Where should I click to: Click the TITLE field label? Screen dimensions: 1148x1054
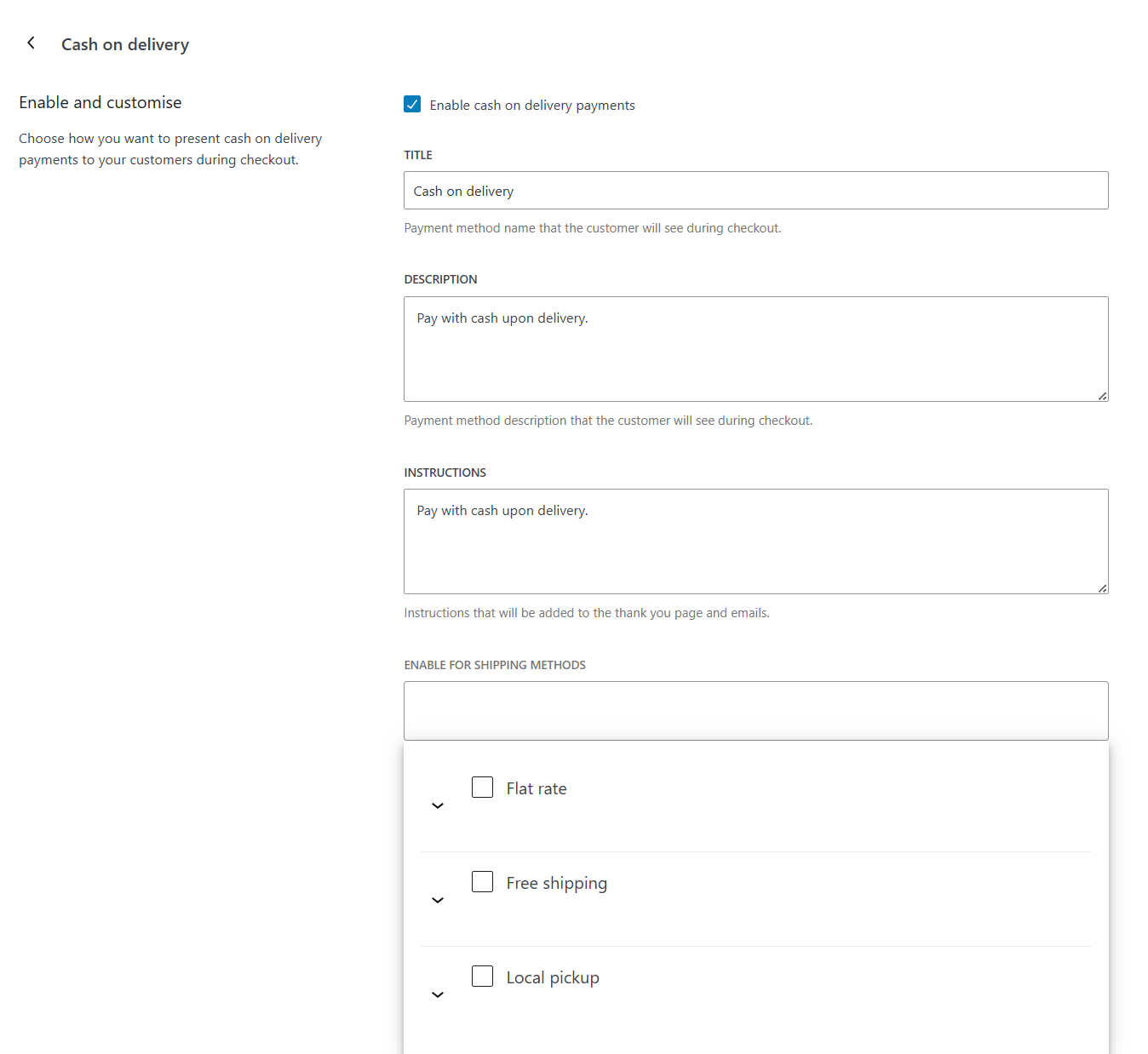(418, 155)
